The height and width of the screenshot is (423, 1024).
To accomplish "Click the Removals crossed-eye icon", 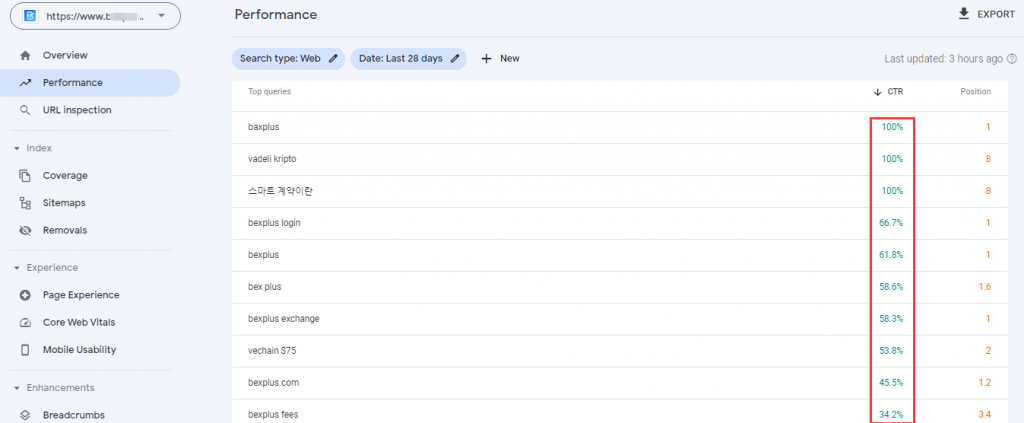I will click(x=25, y=230).
